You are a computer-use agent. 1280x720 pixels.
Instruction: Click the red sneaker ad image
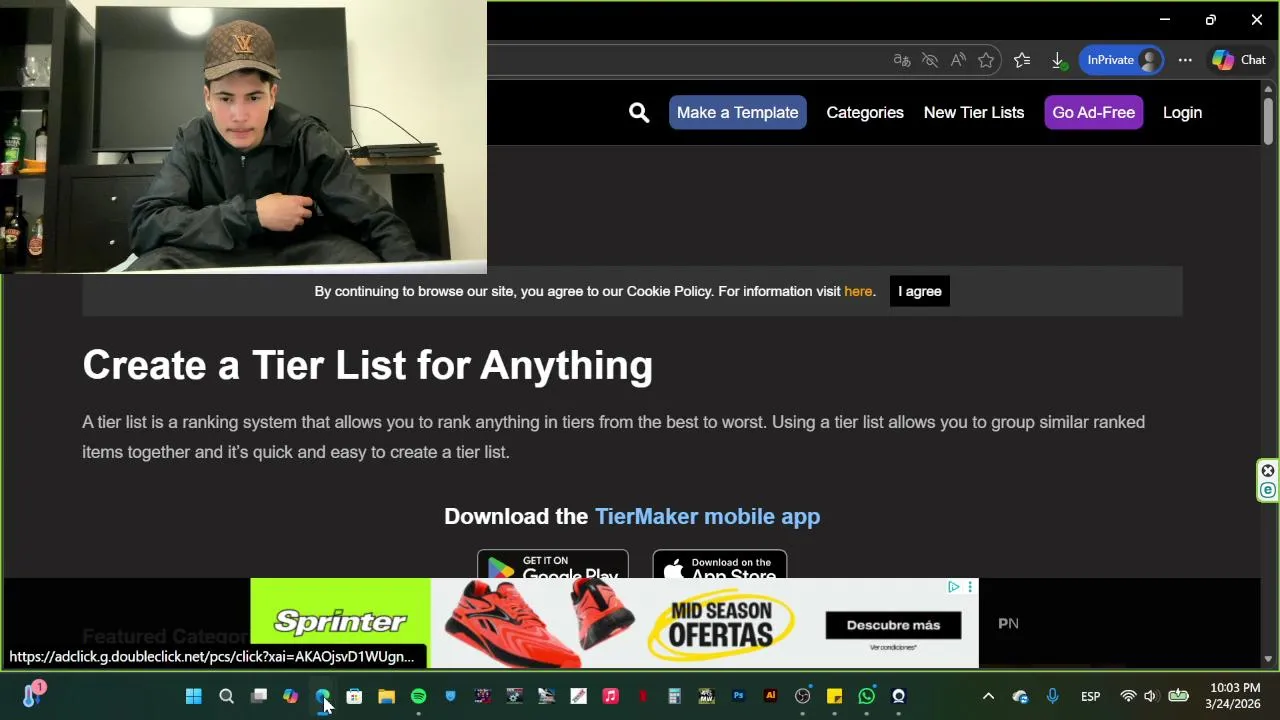click(540, 622)
